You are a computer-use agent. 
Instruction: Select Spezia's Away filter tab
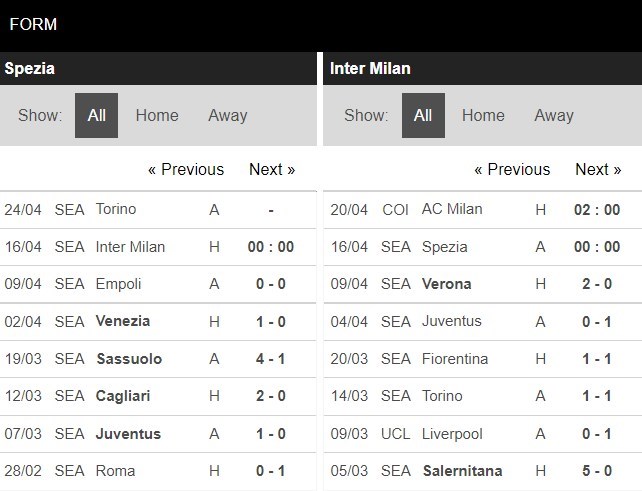227,115
